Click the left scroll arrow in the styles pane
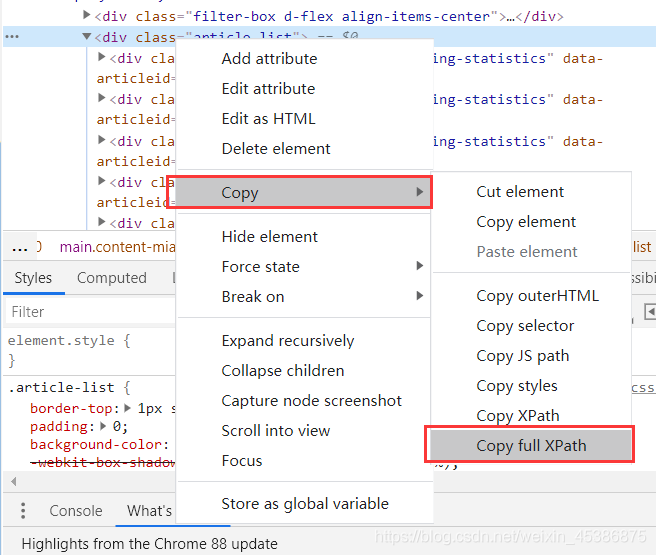The height and width of the screenshot is (555, 656). pyautogui.click(x=14, y=481)
